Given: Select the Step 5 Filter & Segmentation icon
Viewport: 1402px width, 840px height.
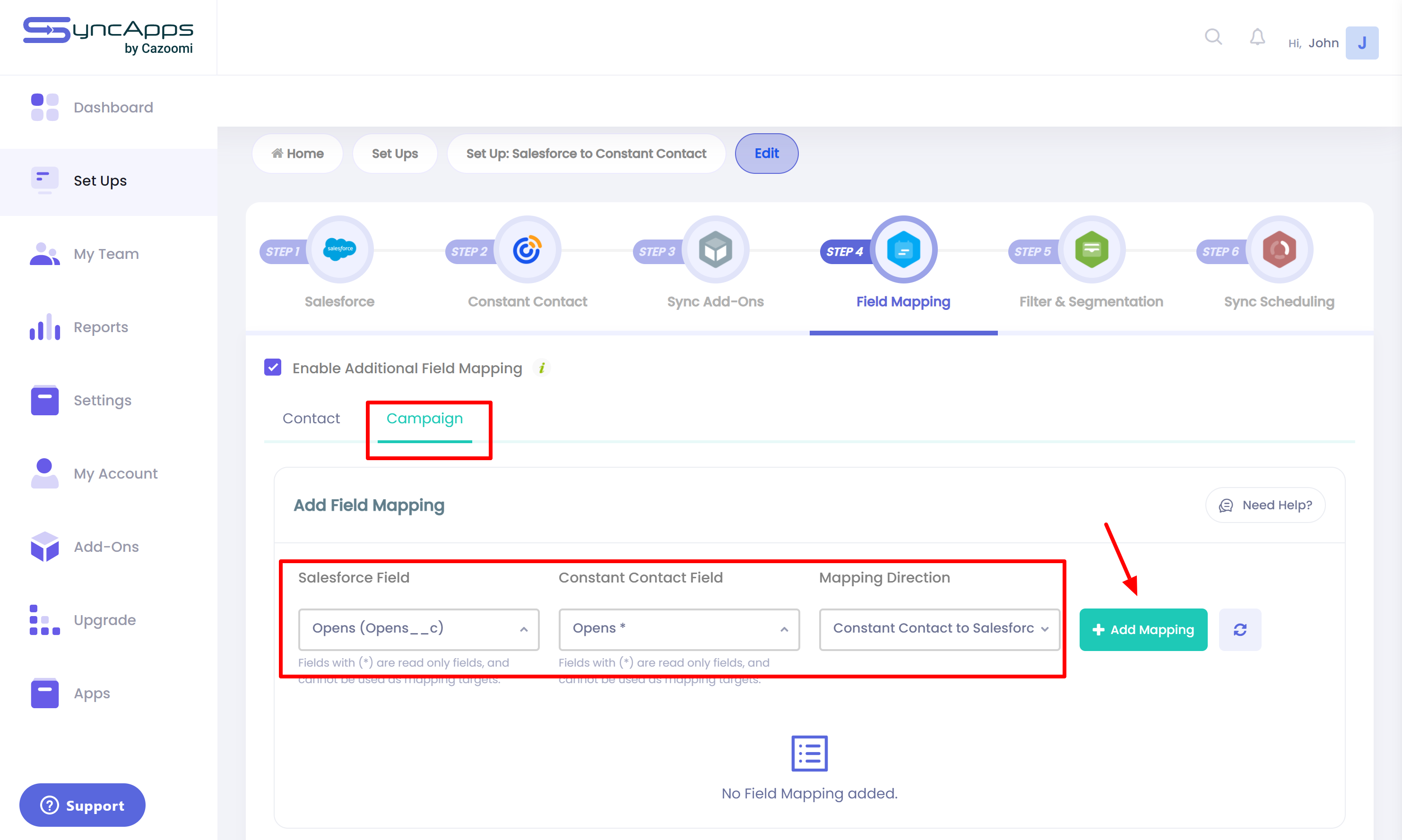Looking at the screenshot, I should [1091, 249].
